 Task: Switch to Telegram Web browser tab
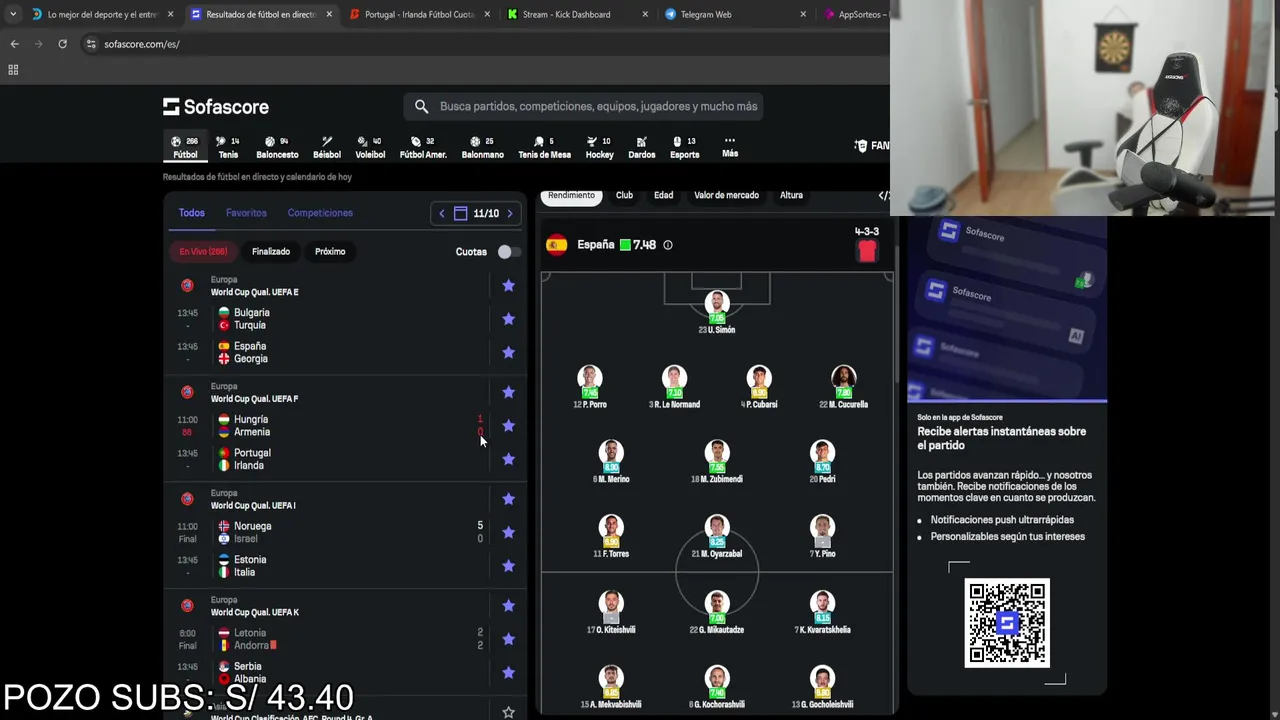(706, 15)
